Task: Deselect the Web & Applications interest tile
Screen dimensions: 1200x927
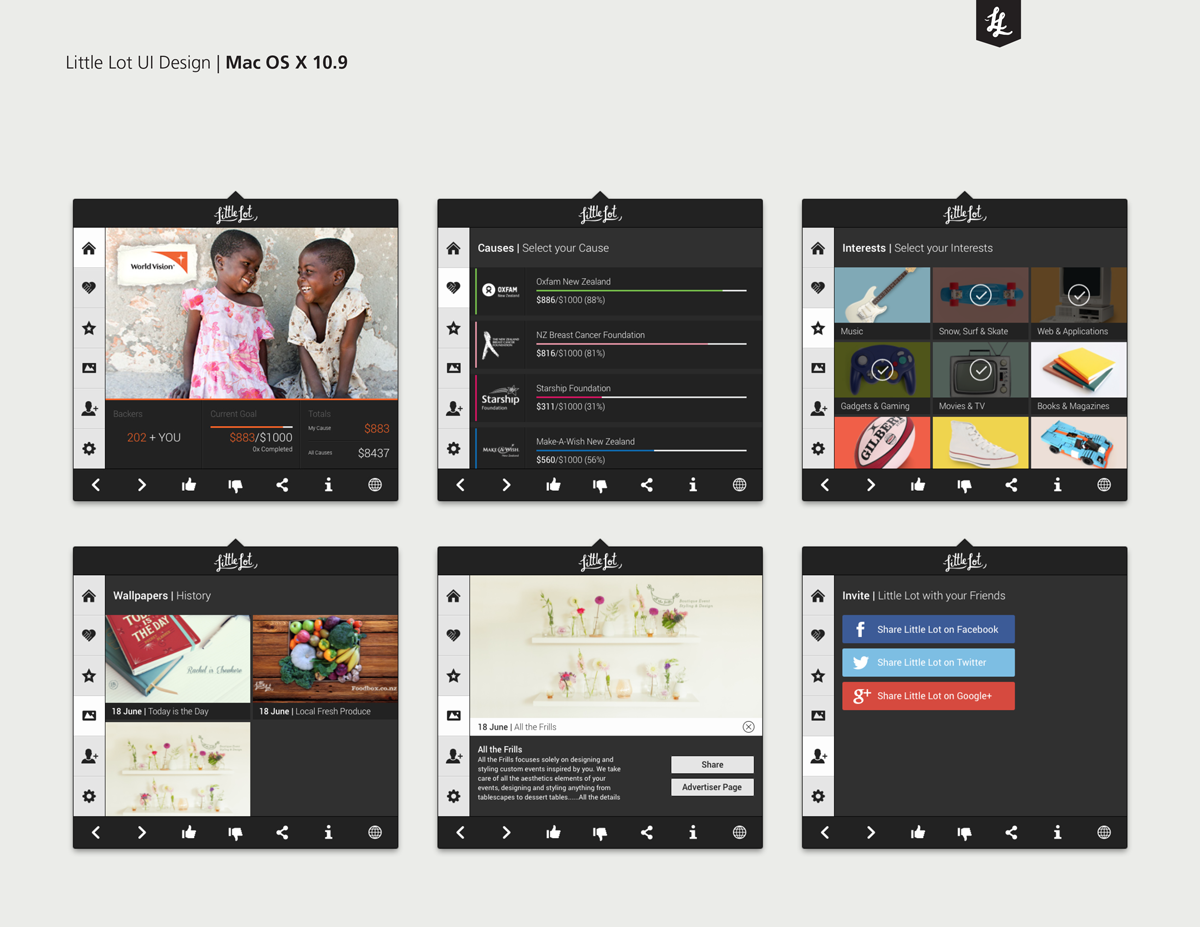Action: 1078,303
